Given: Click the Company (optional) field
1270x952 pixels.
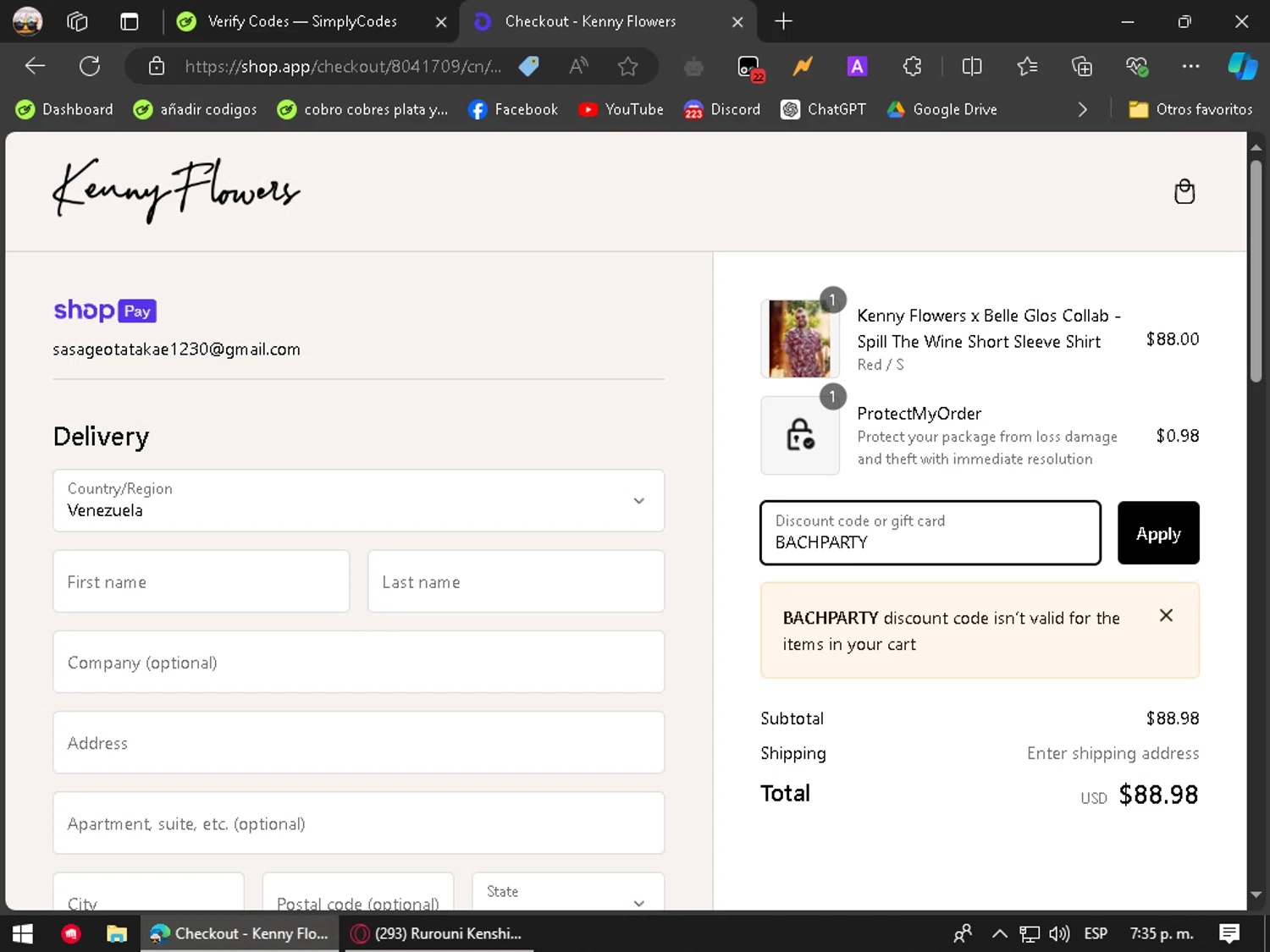Looking at the screenshot, I should tap(358, 662).
